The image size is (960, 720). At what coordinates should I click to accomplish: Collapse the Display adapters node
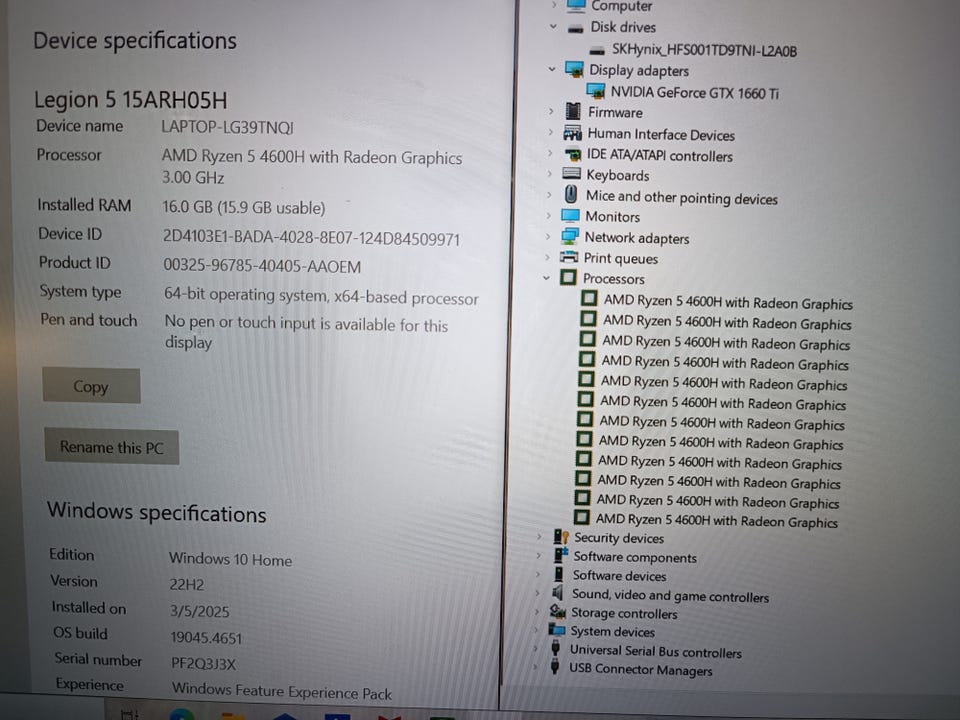point(552,69)
